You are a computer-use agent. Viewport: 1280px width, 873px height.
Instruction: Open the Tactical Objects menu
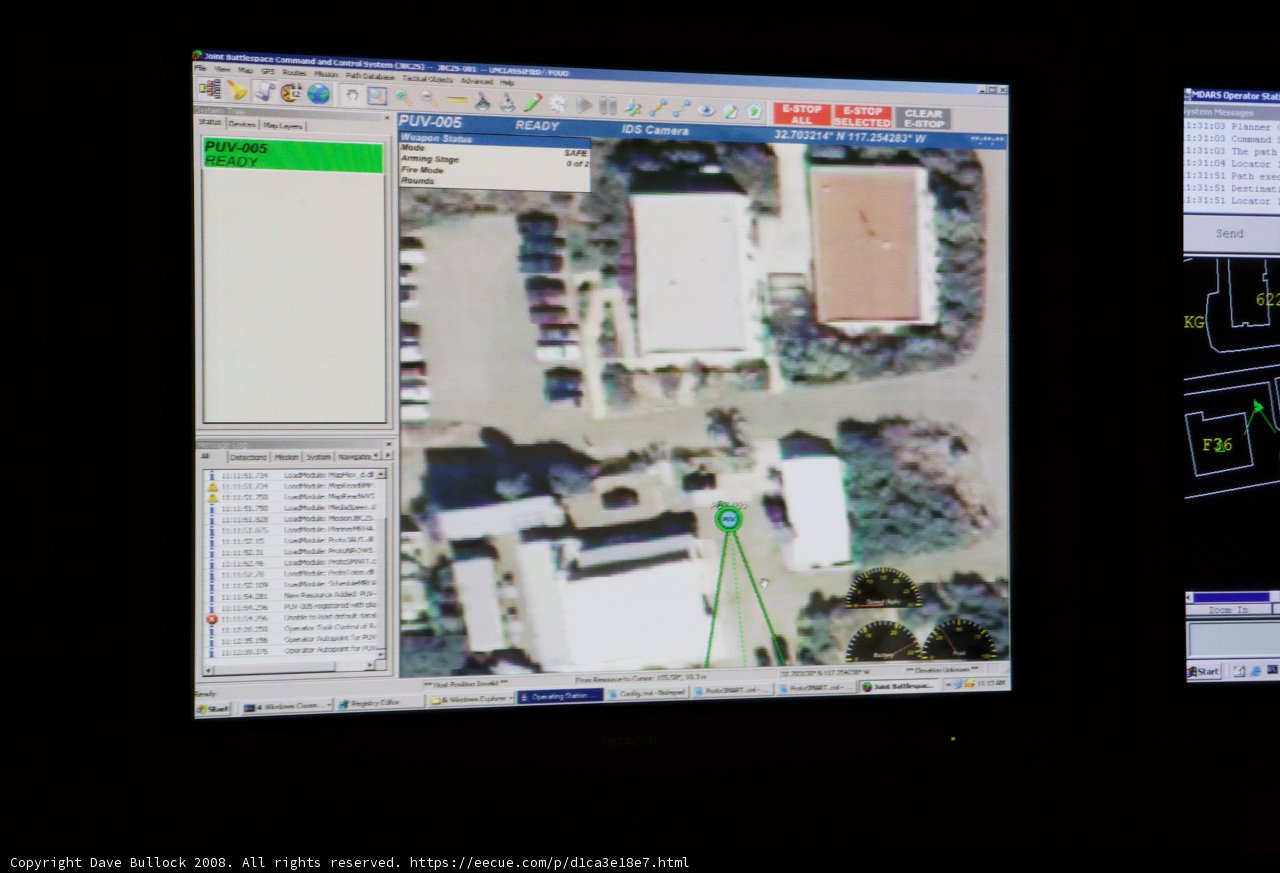[x=428, y=79]
